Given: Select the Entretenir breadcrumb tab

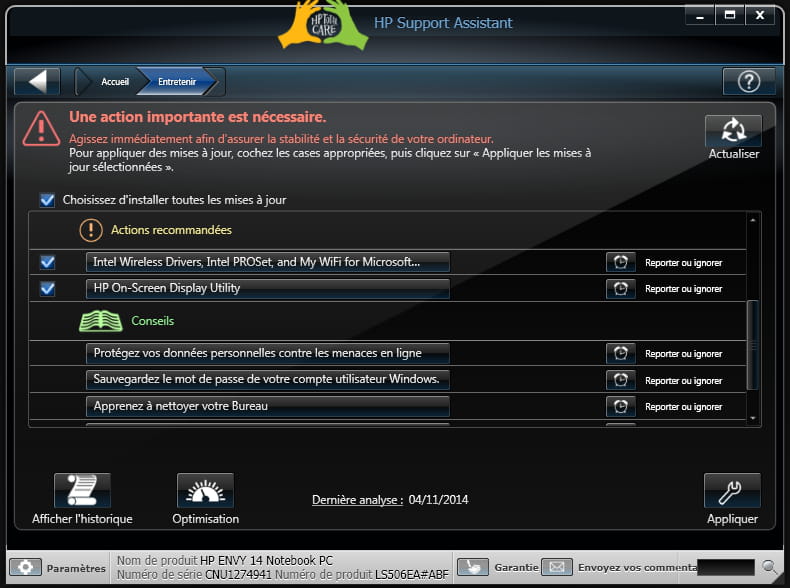Looking at the screenshot, I should [177, 82].
